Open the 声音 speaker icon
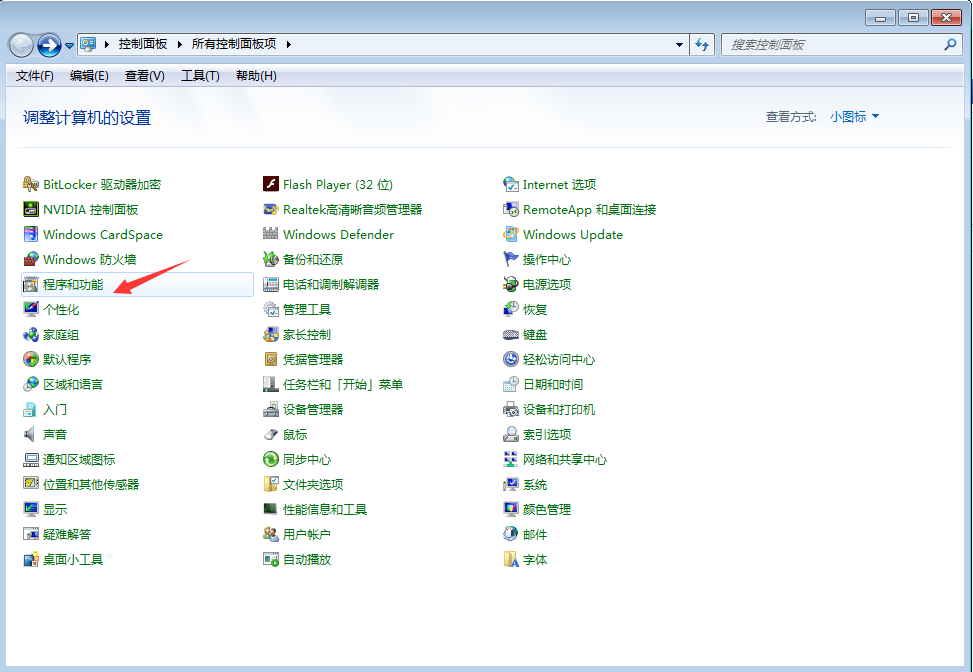This screenshot has height=672, width=973. [30, 434]
